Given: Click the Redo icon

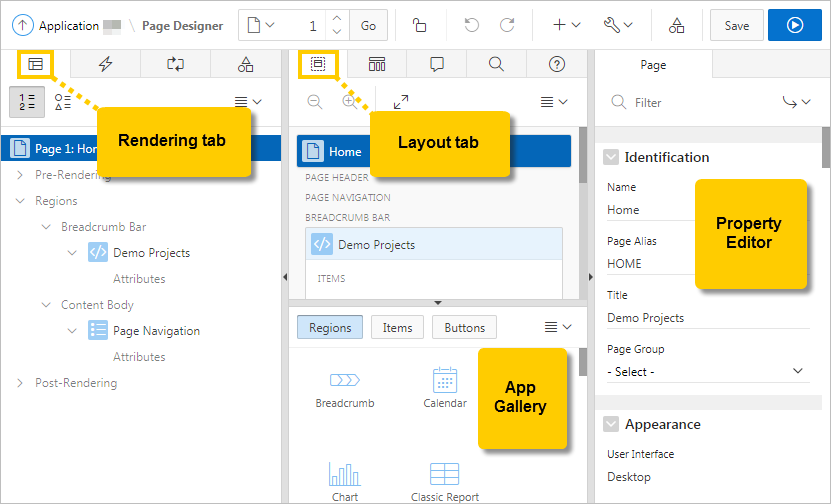Looking at the screenshot, I should [x=507, y=25].
